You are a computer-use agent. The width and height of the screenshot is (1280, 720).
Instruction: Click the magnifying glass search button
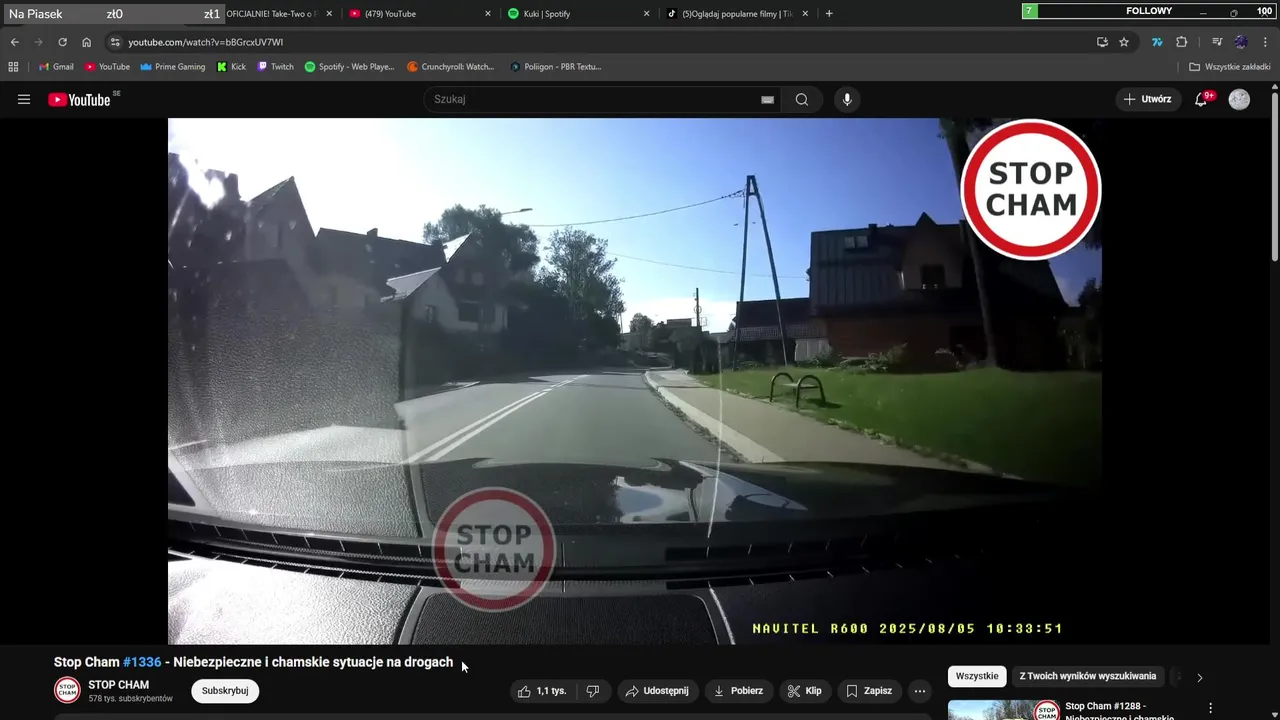pos(801,99)
